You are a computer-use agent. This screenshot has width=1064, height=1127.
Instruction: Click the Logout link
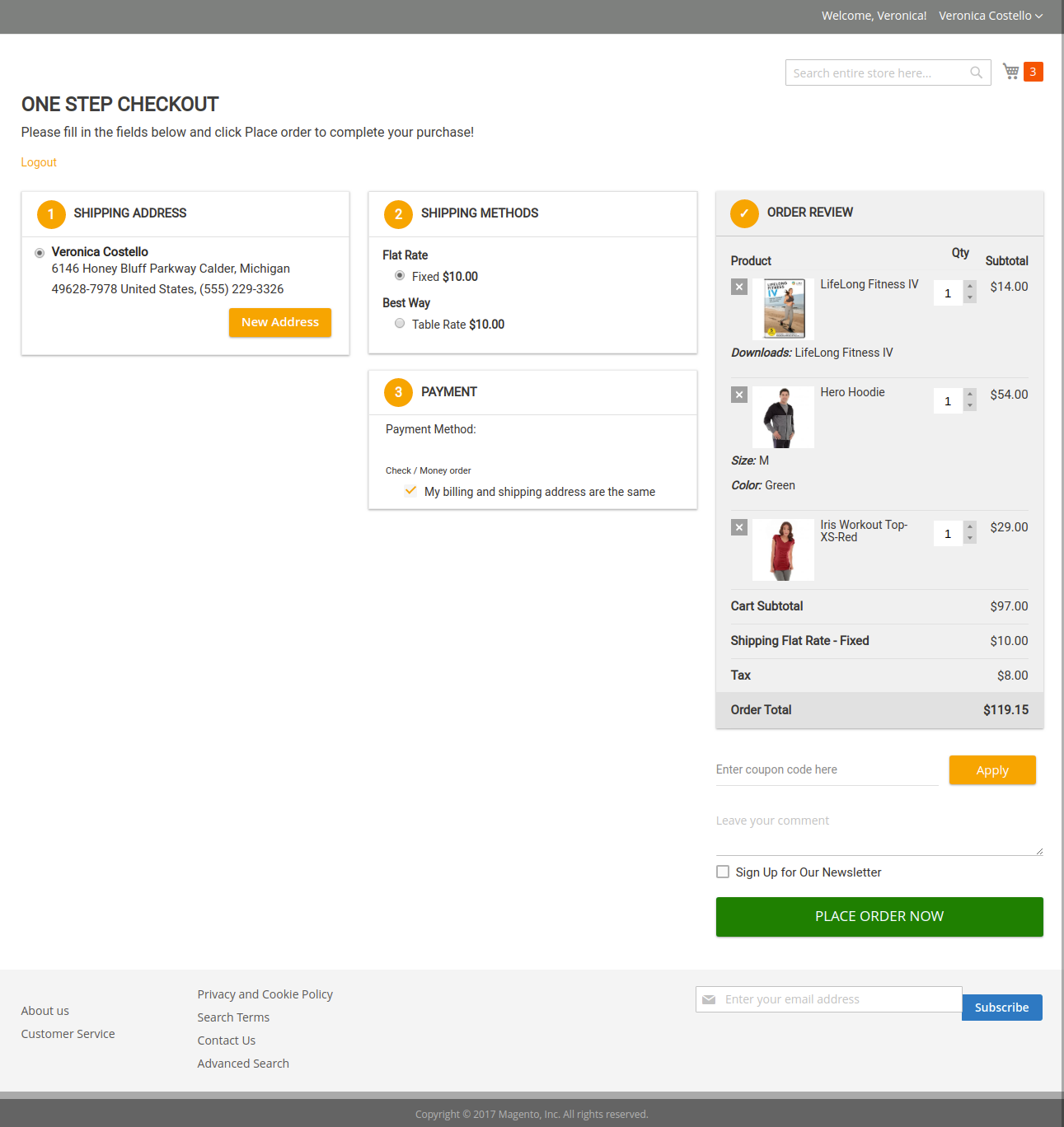pos(39,162)
